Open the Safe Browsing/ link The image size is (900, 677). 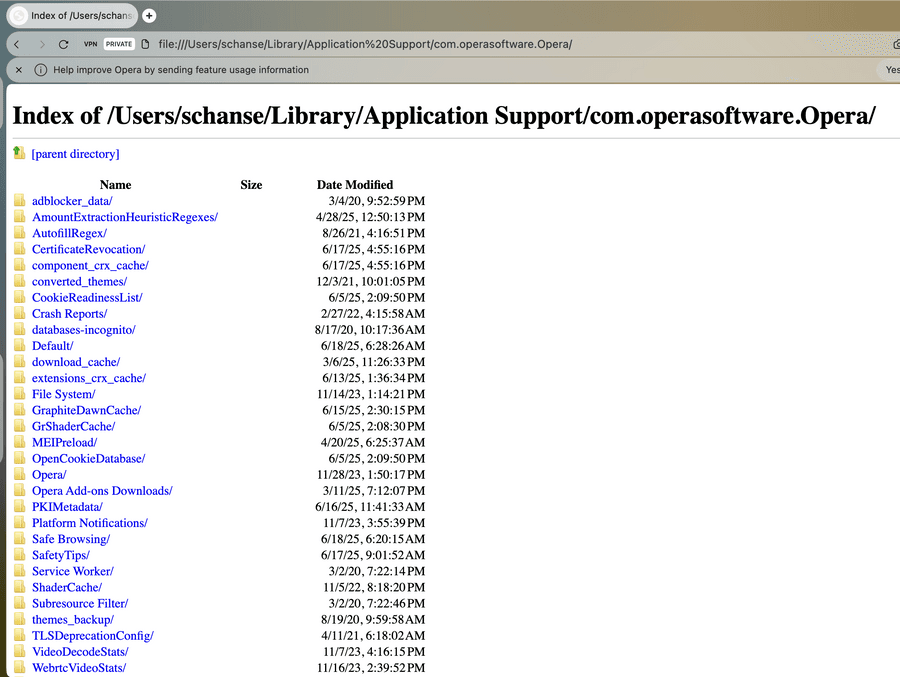[x=71, y=539]
